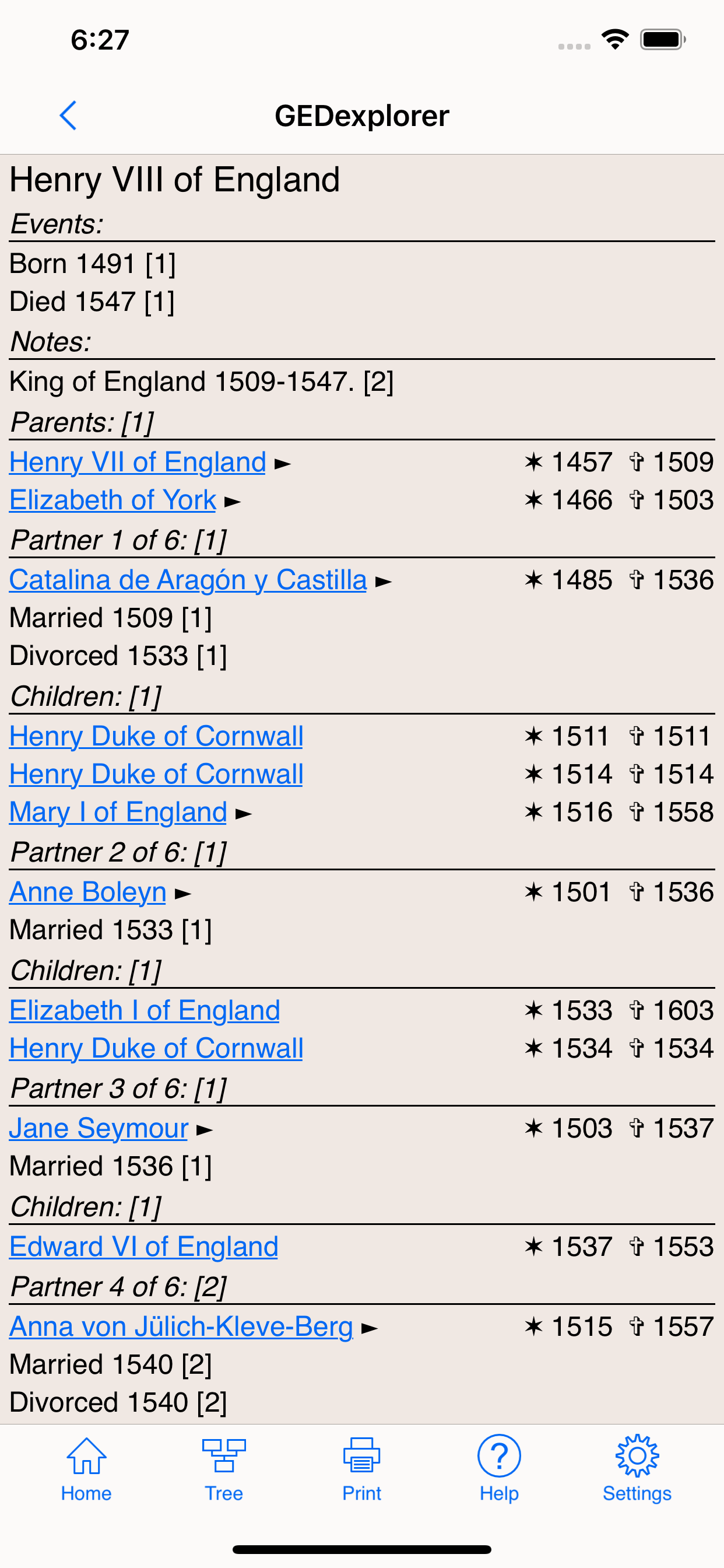
Task: Open the Home tab
Action: (x=86, y=1468)
